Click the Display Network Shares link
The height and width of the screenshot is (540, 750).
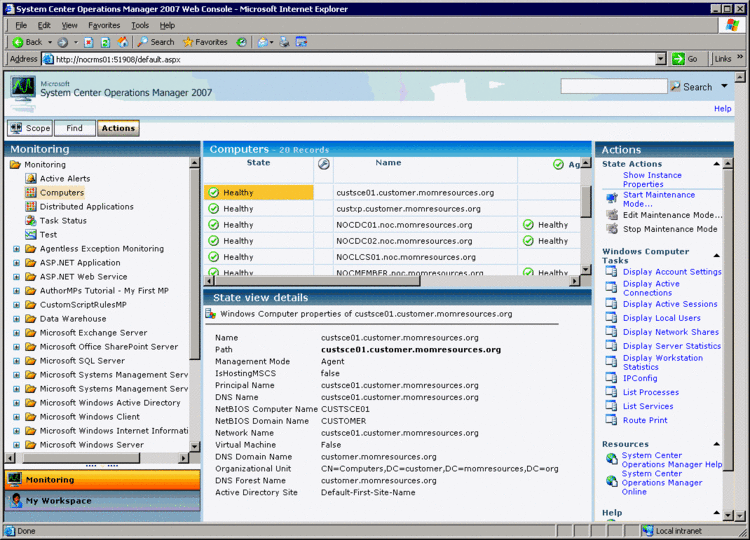pyautogui.click(x=671, y=332)
